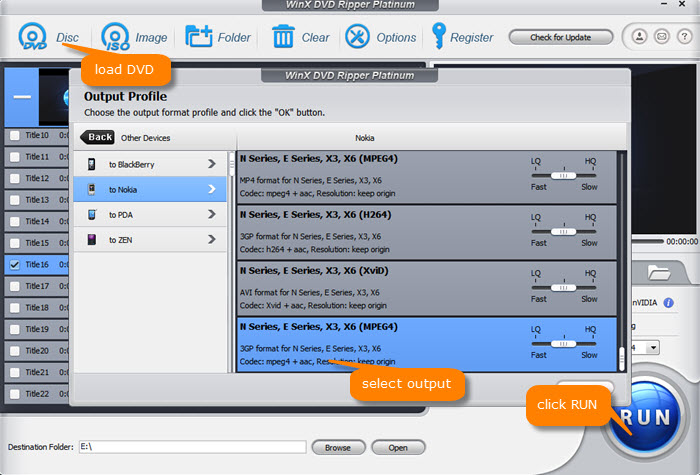Click the user account icon
This screenshot has width=700, height=475.
tap(639, 36)
